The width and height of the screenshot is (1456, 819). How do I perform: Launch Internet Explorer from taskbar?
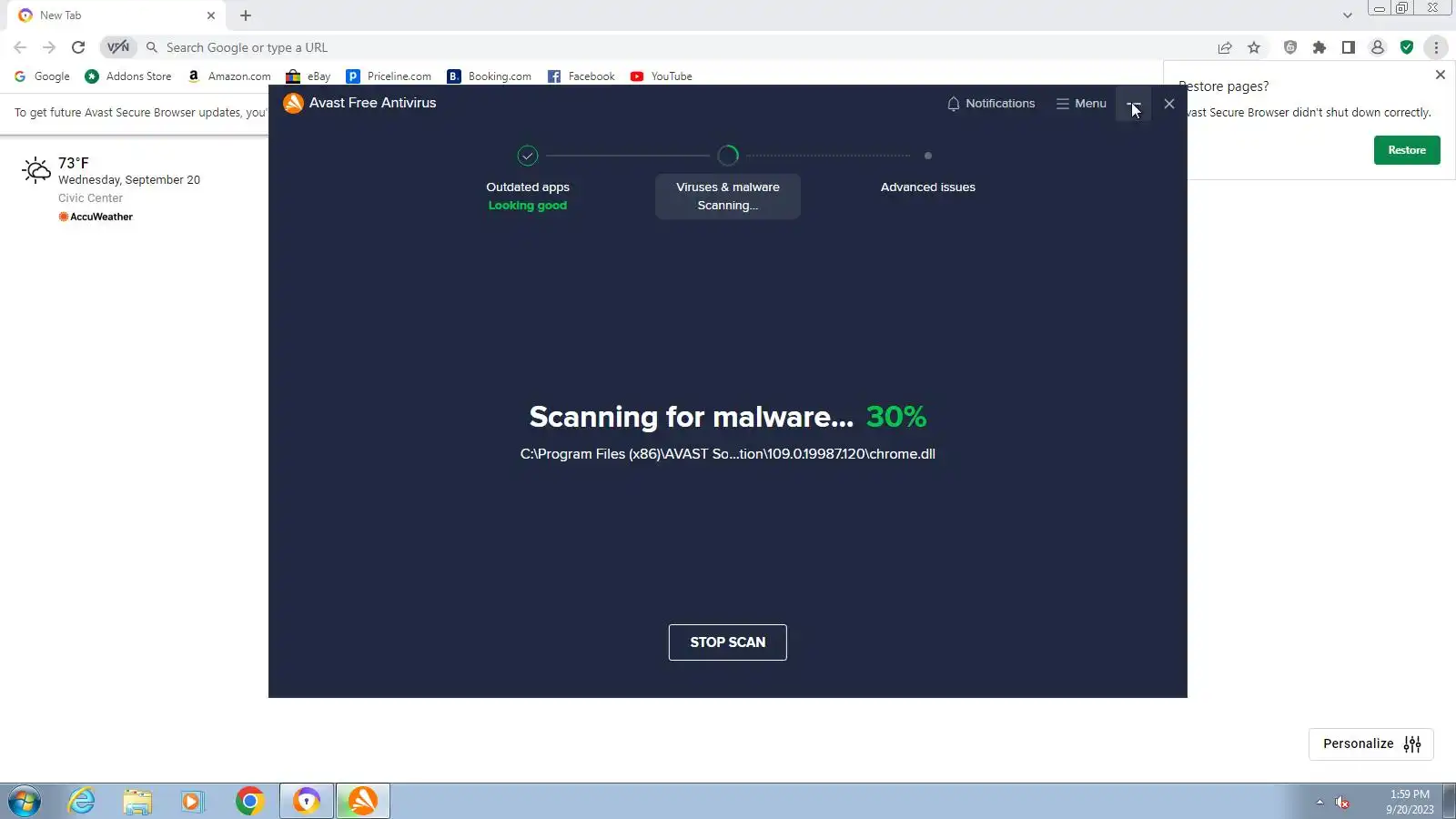pyautogui.click(x=82, y=802)
